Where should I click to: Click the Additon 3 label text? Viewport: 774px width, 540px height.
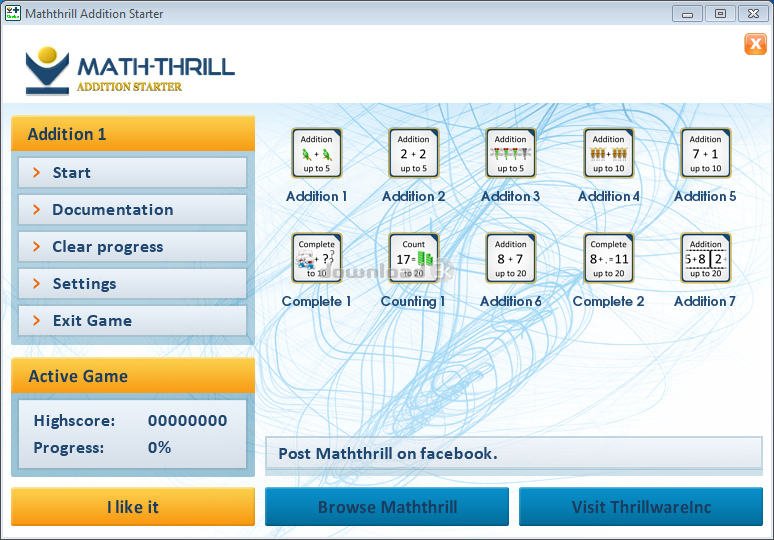pos(511,196)
